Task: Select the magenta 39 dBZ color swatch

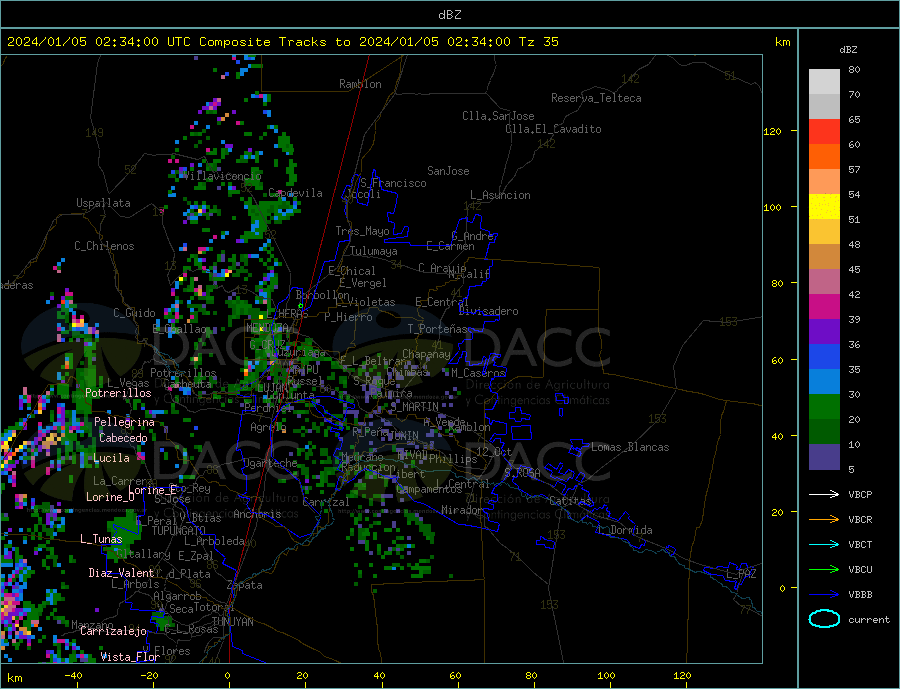Action: [x=824, y=307]
